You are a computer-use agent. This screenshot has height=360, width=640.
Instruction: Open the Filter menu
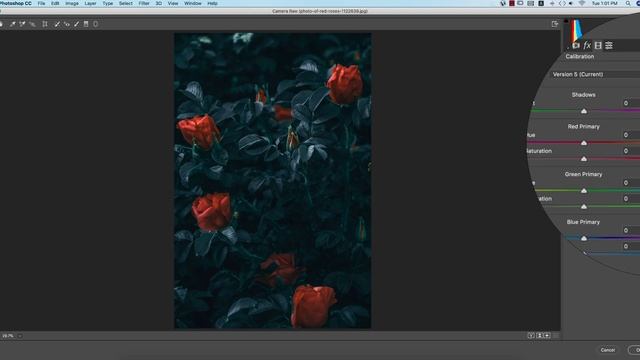[144, 3]
